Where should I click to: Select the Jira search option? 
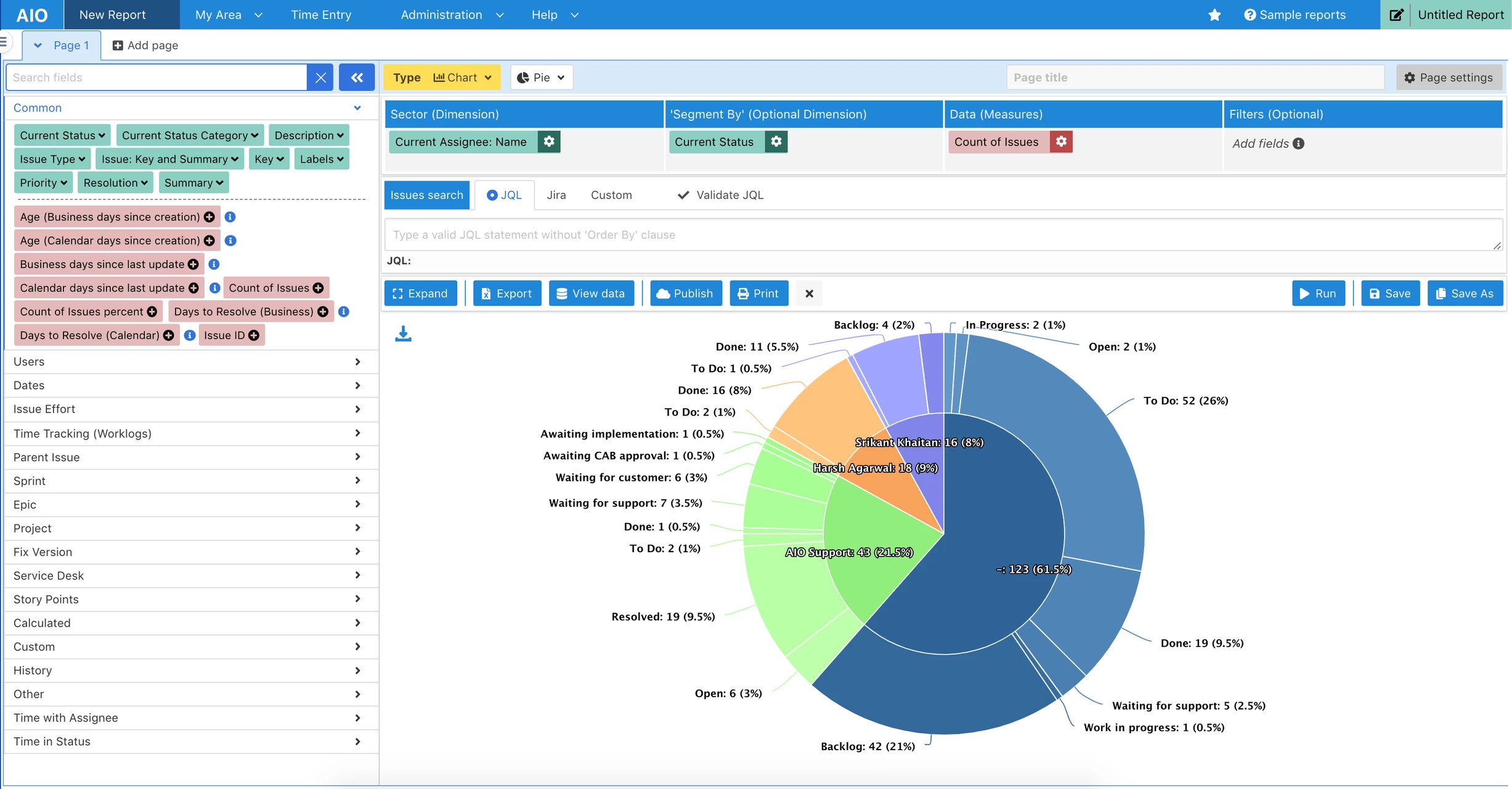pos(556,195)
